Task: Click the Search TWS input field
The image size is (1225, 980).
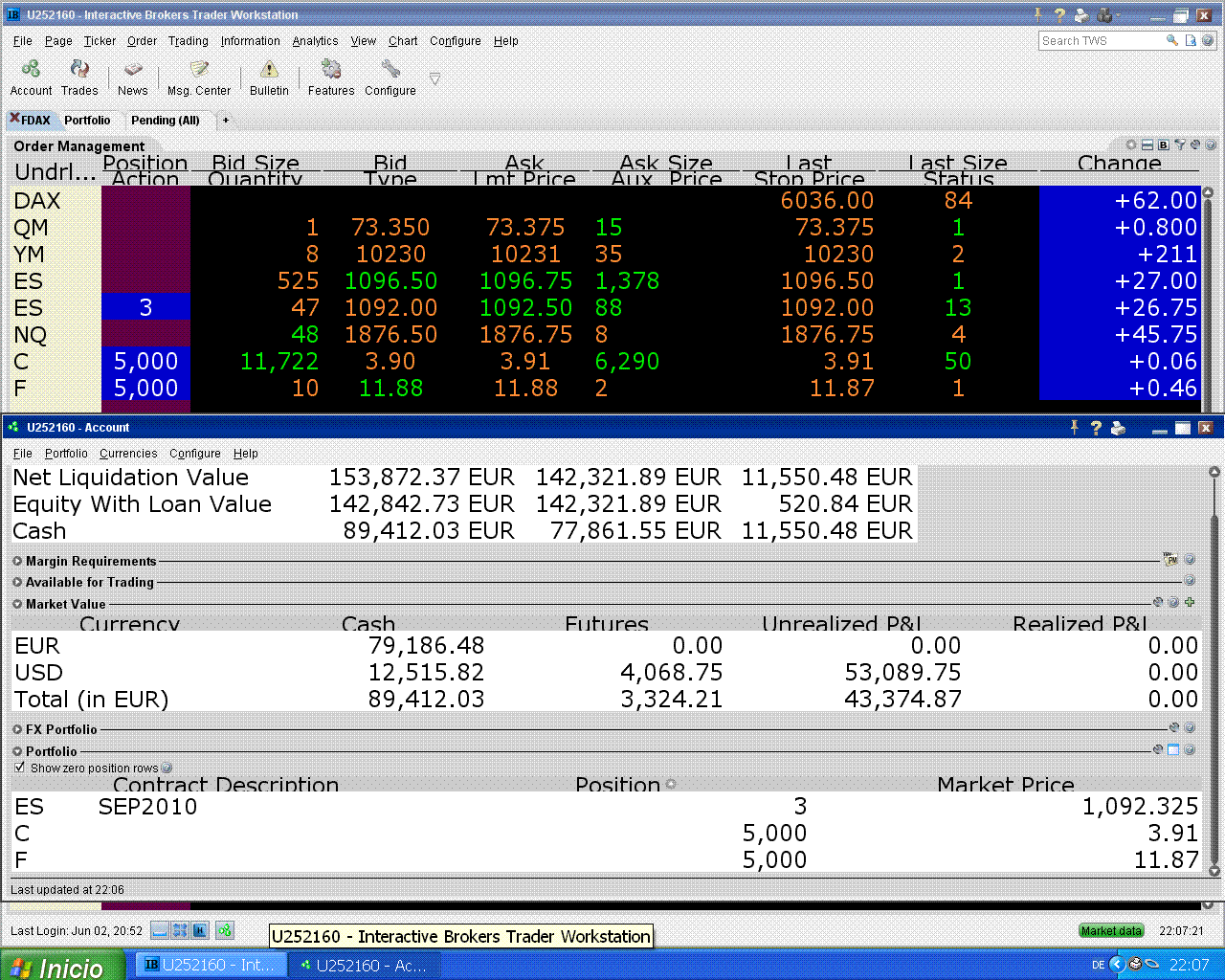Action: pos(1101,41)
